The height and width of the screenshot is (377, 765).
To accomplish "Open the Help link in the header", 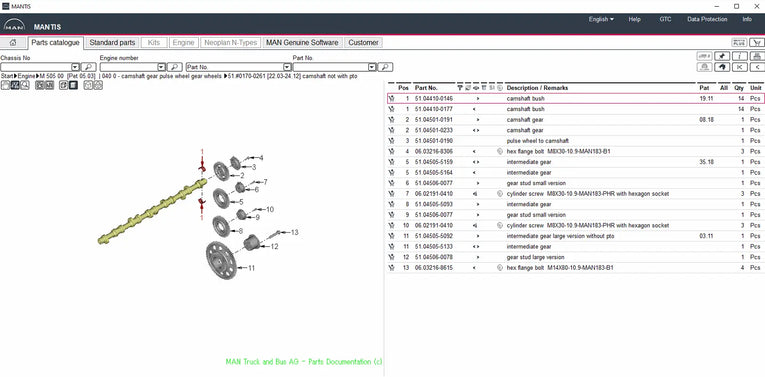I will [x=634, y=20].
